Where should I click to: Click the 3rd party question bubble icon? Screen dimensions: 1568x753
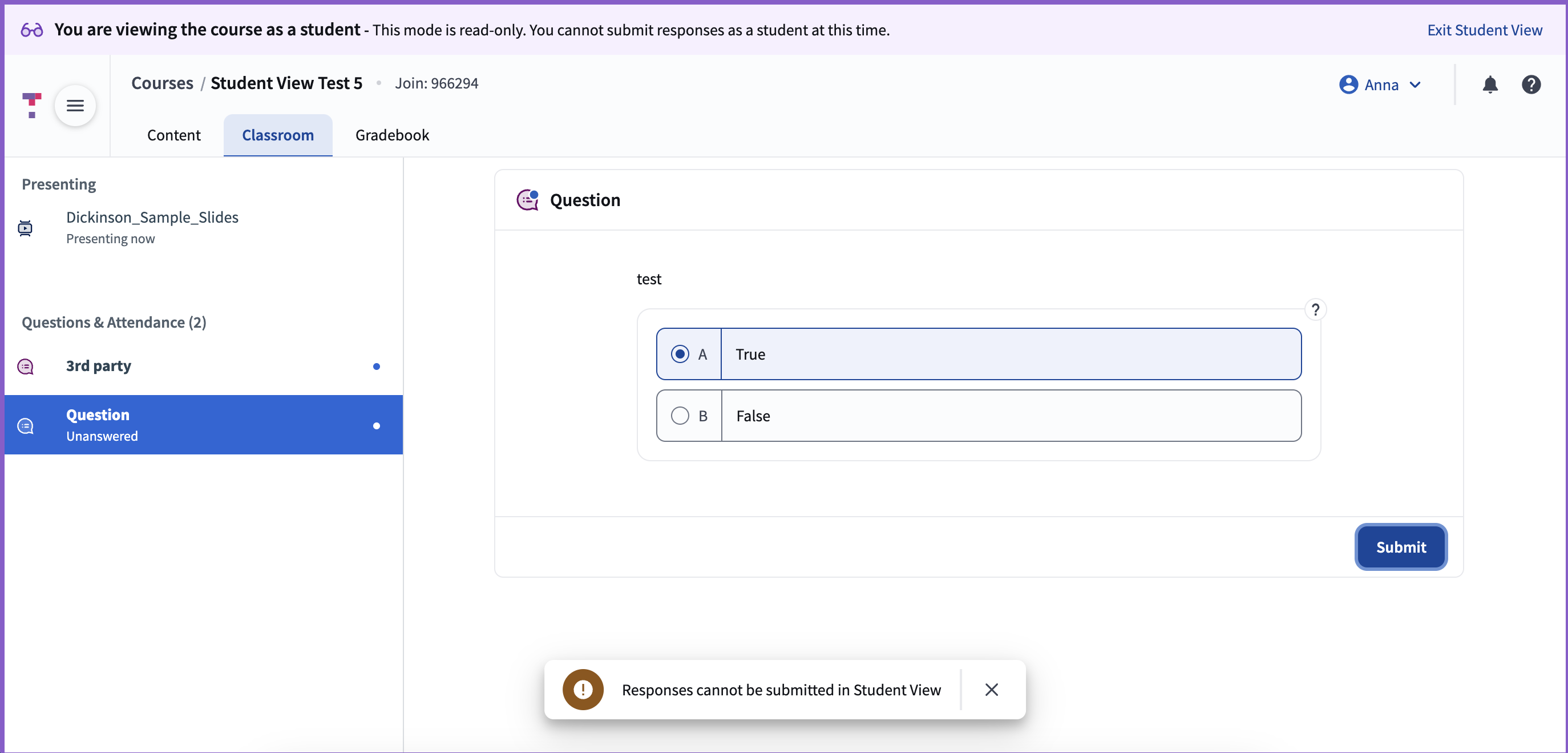click(x=25, y=367)
